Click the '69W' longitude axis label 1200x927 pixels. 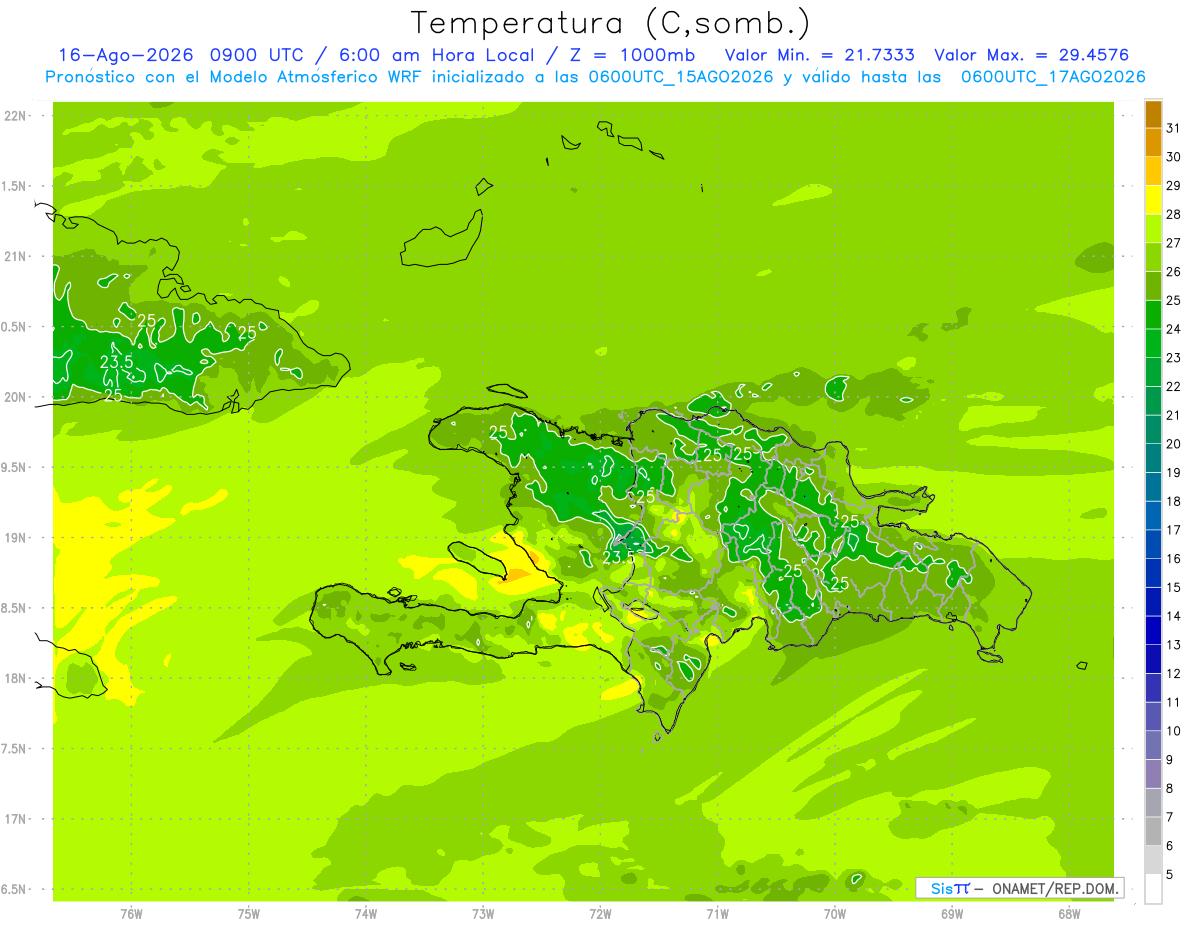(x=952, y=913)
